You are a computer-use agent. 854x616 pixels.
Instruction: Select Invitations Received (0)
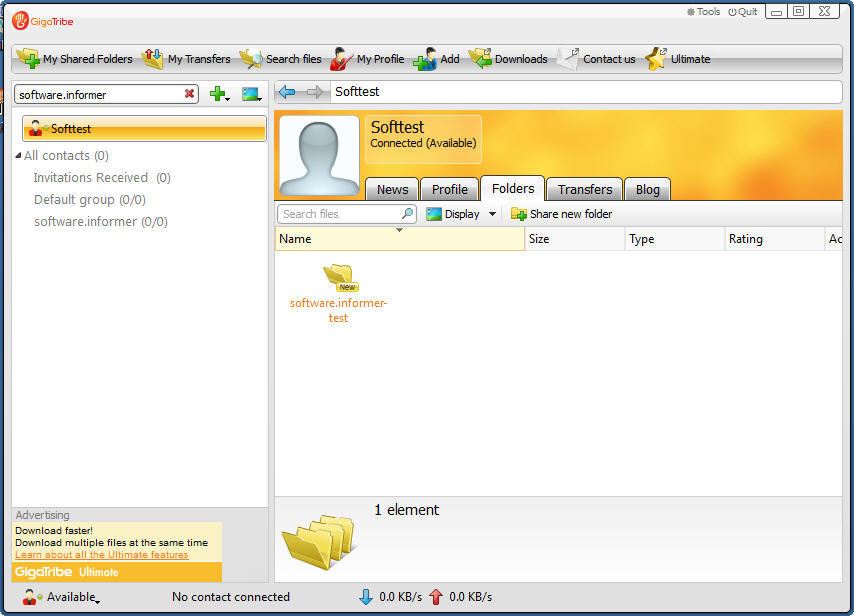[x=102, y=178]
